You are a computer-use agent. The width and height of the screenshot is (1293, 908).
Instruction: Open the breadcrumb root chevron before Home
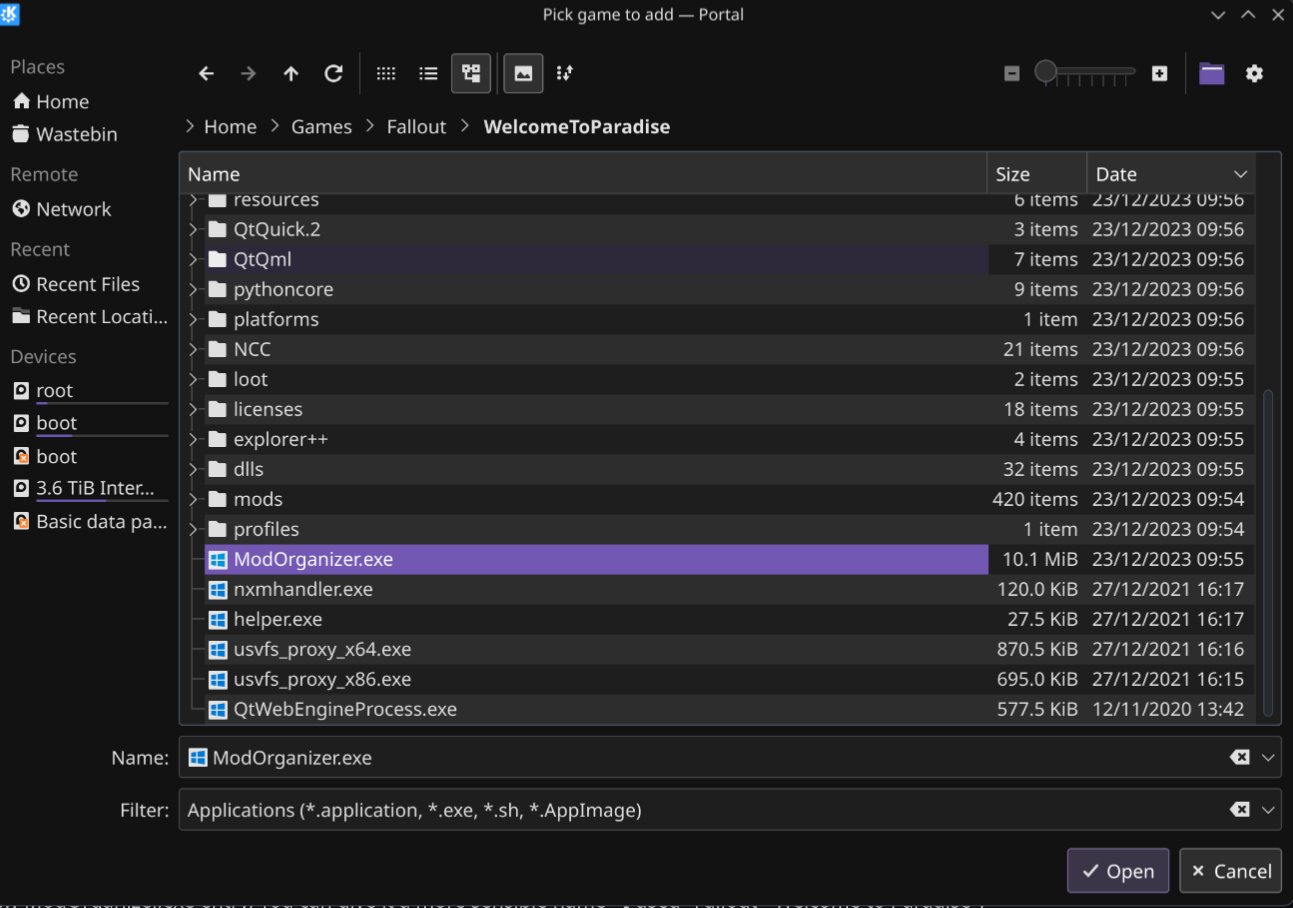[x=190, y=127]
